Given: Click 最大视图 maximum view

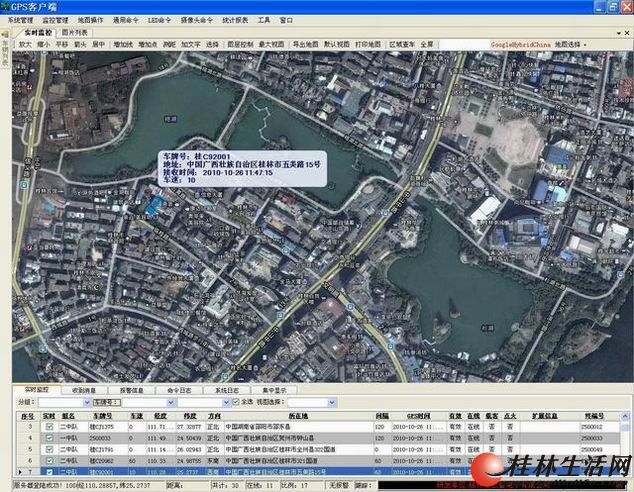Looking at the screenshot, I should (271, 44).
